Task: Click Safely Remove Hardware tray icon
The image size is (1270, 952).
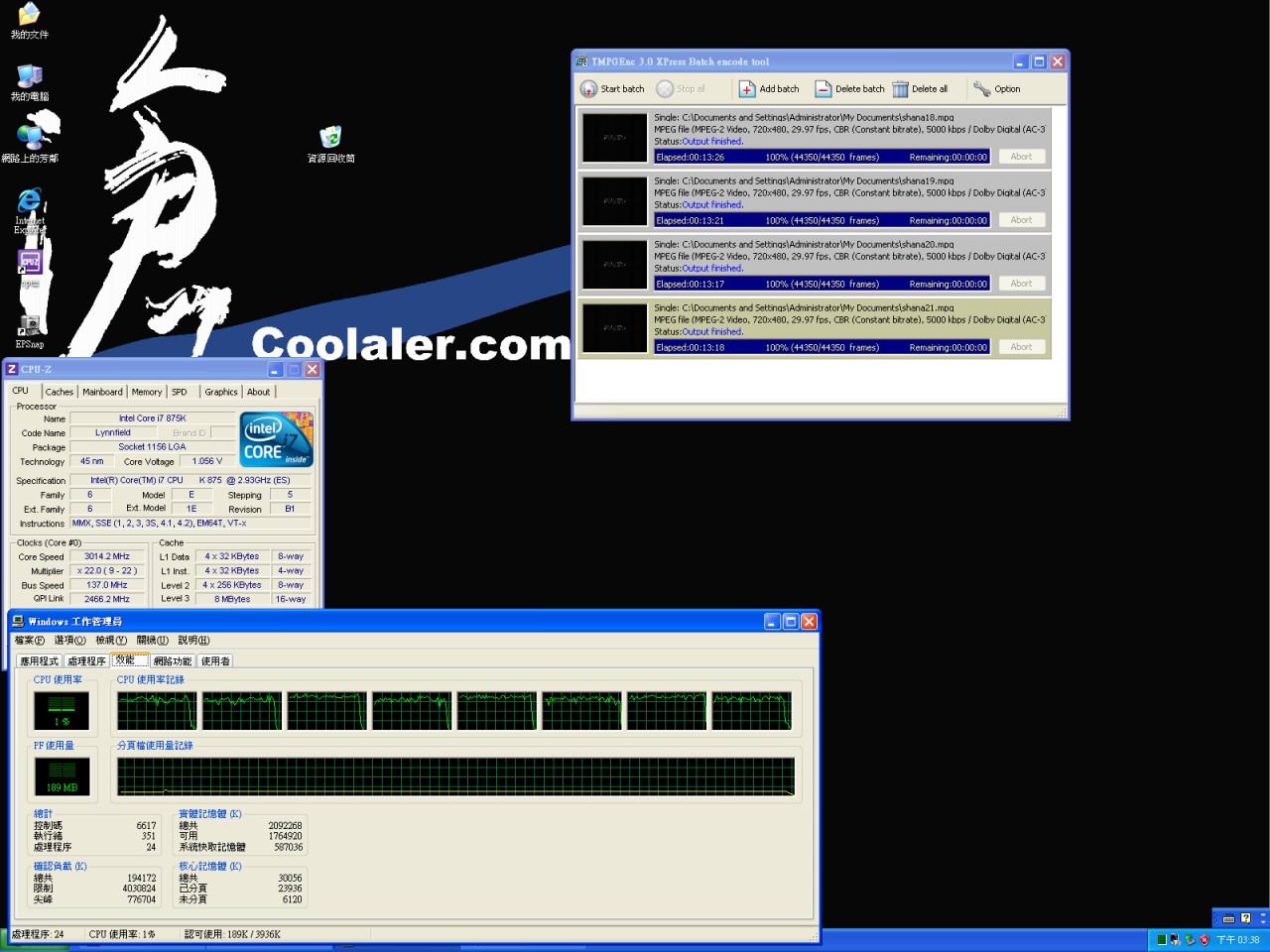Action: pos(1190,940)
